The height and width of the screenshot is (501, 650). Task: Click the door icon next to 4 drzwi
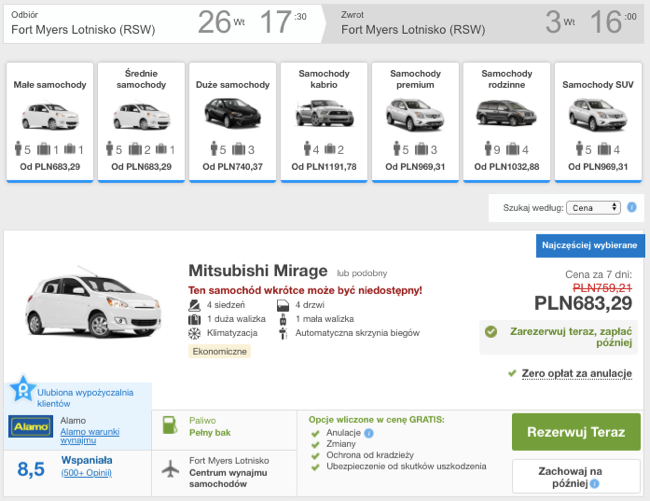[282, 305]
